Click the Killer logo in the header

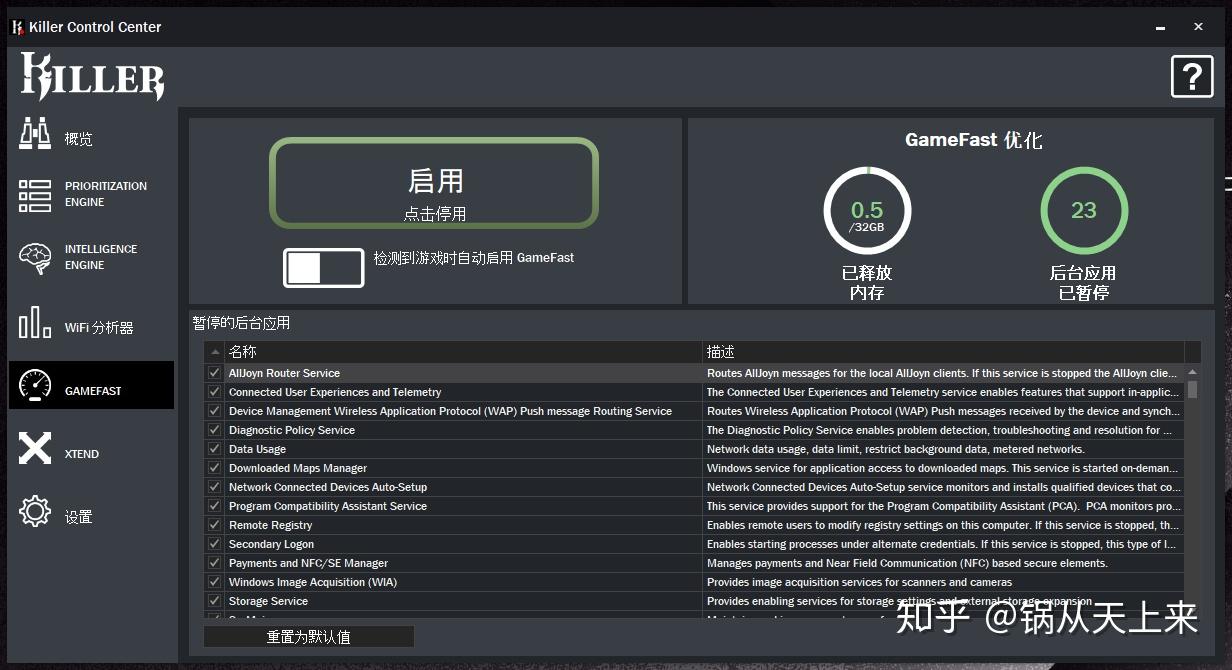coord(93,77)
